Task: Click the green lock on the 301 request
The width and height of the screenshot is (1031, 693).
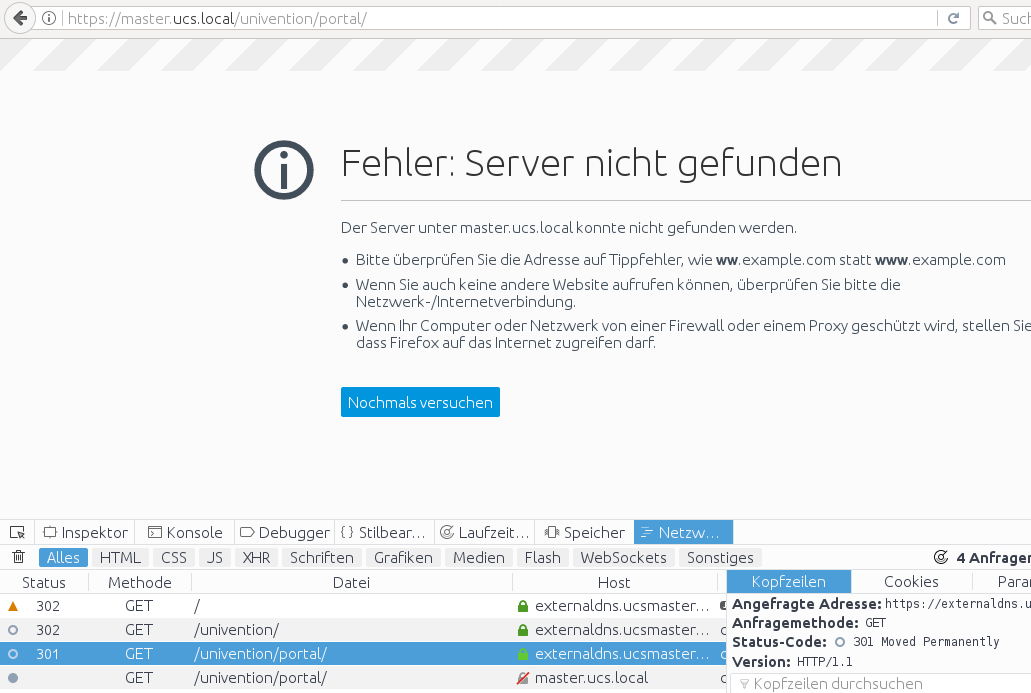Action: [x=522, y=654]
